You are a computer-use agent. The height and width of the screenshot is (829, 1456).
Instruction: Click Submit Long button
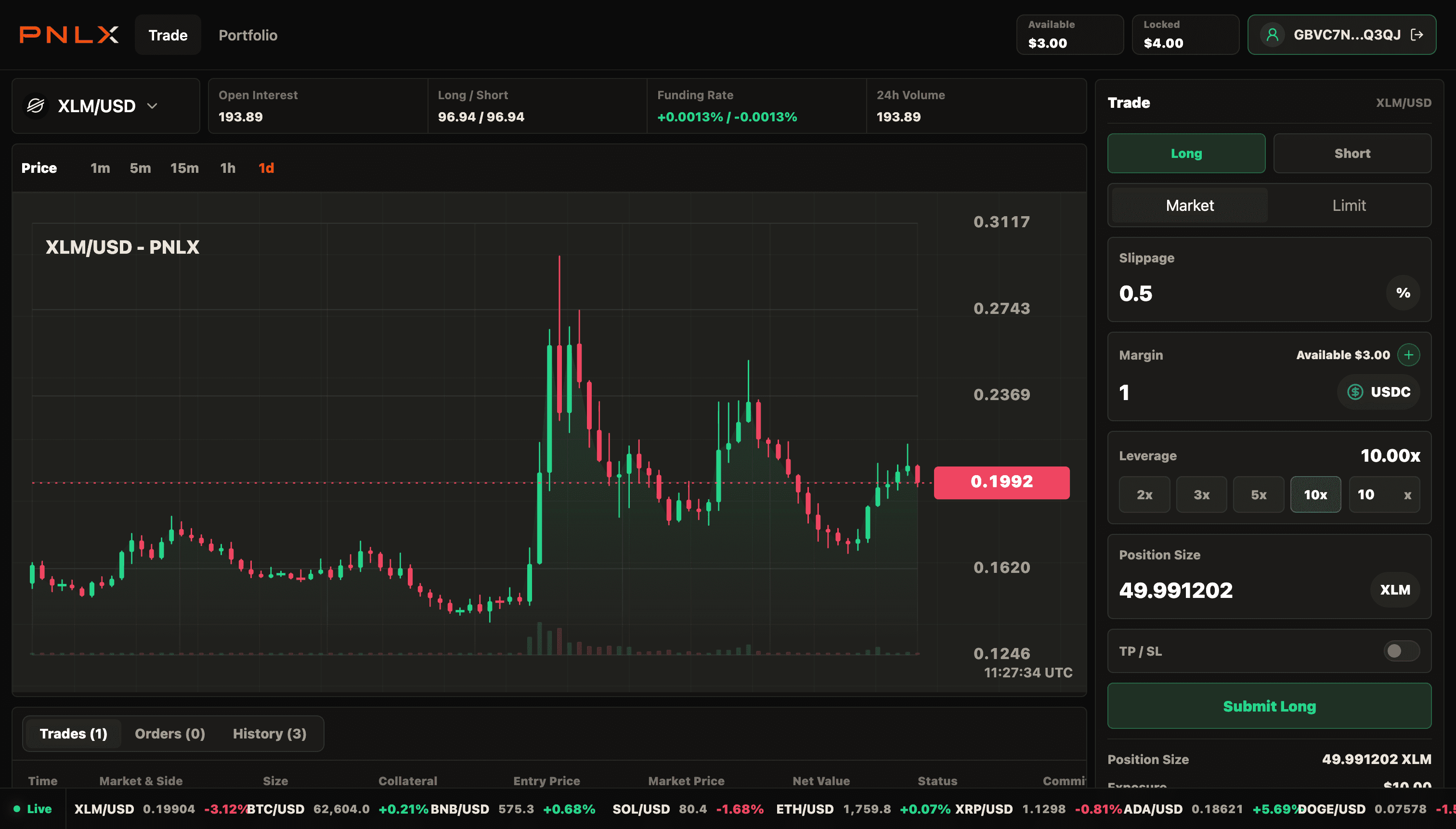(1269, 706)
